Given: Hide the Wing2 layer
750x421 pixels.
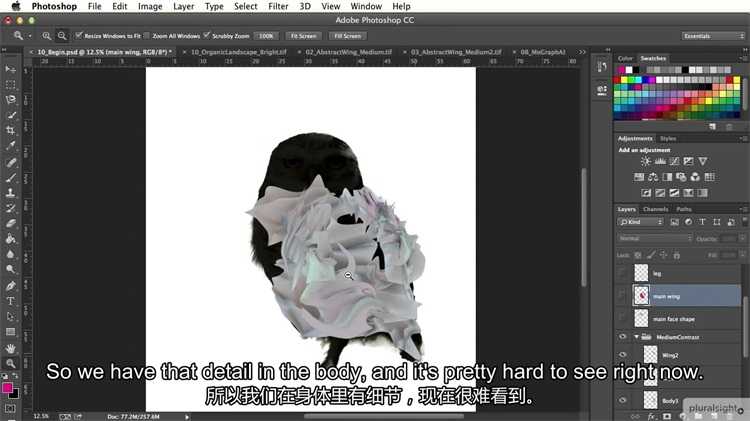Looking at the screenshot, I should coord(622,355).
